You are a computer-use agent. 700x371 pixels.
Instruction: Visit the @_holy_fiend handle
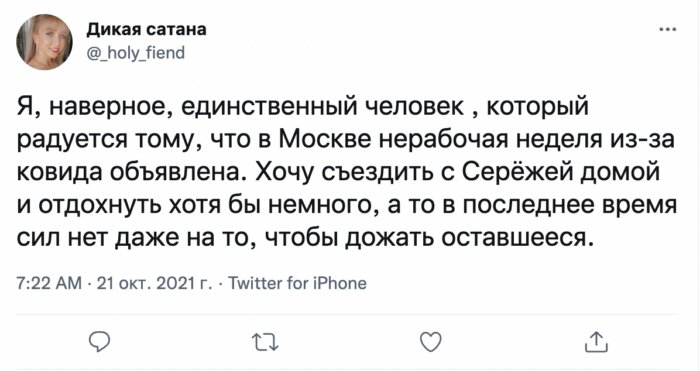coord(135,53)
